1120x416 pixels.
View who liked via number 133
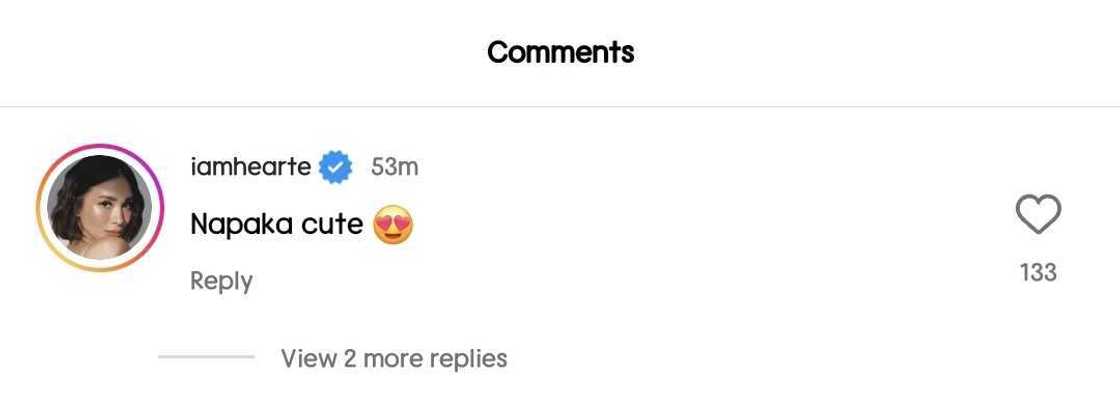tap(1038, 272)
